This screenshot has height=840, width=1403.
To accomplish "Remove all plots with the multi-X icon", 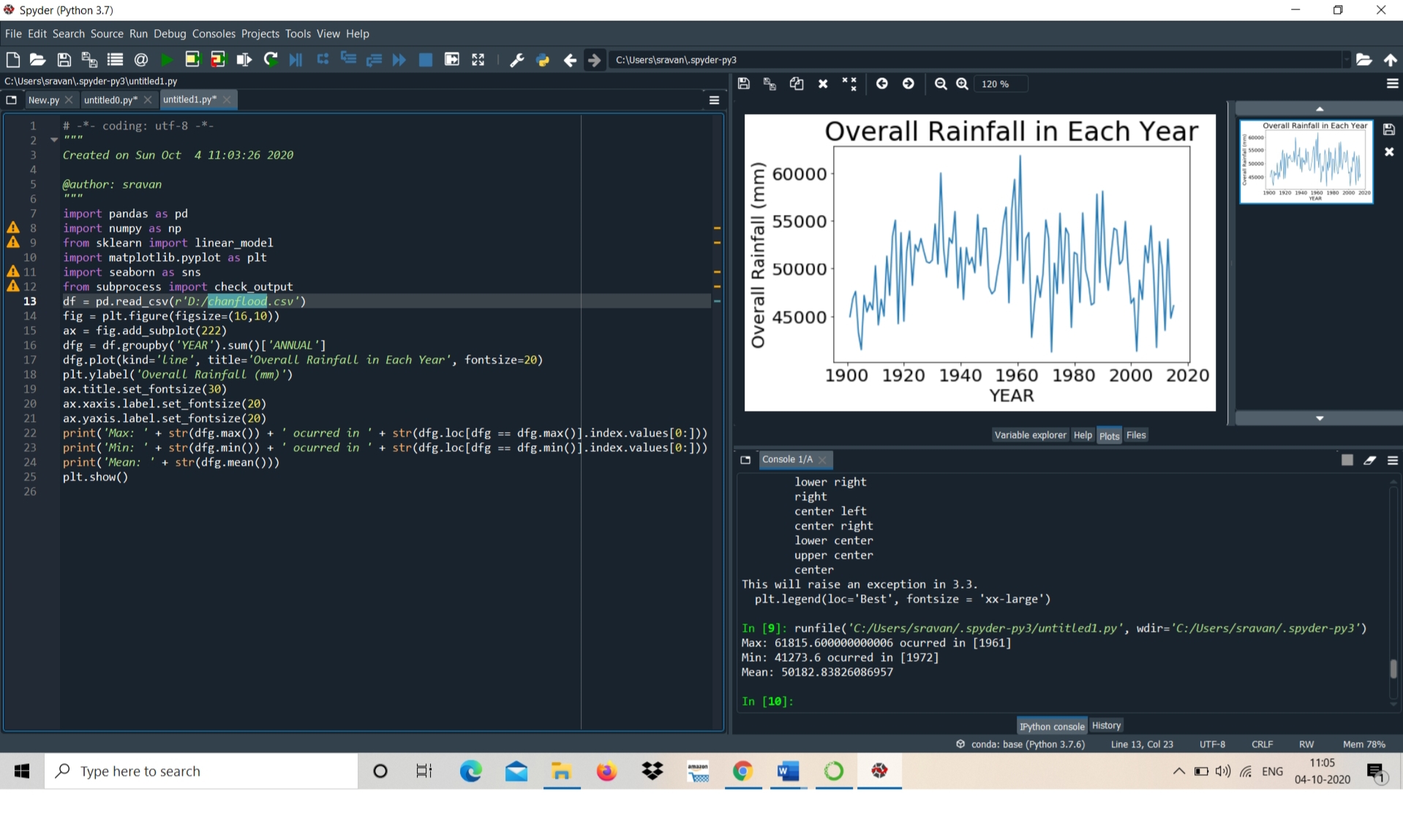I will pos(849,84).
